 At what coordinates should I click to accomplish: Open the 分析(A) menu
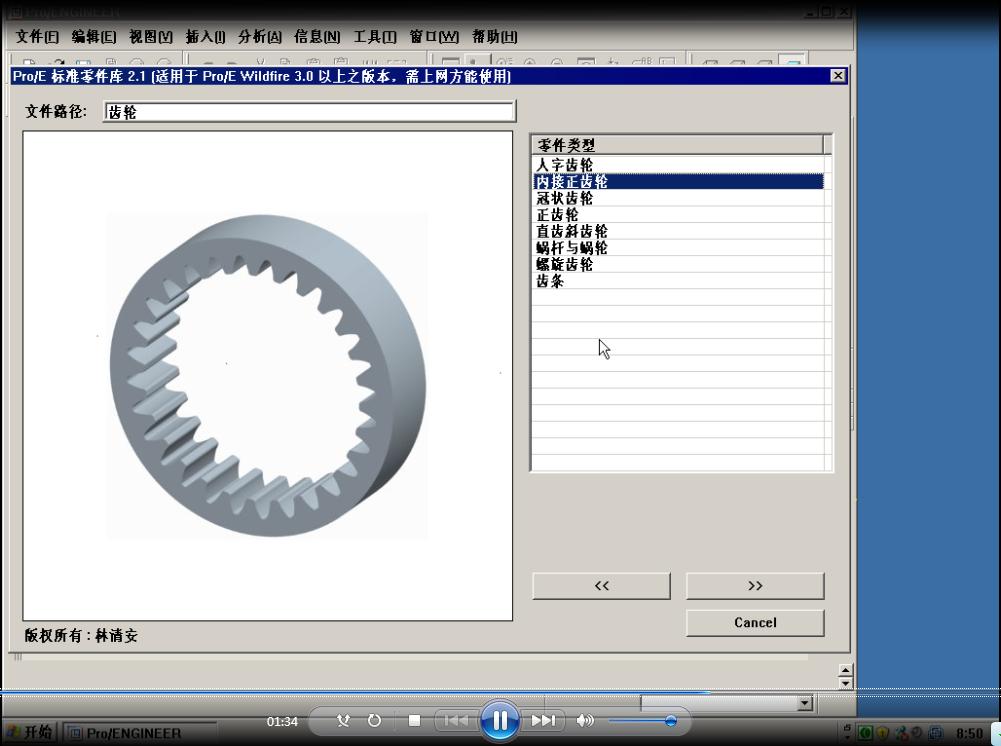tap(260, 36)
